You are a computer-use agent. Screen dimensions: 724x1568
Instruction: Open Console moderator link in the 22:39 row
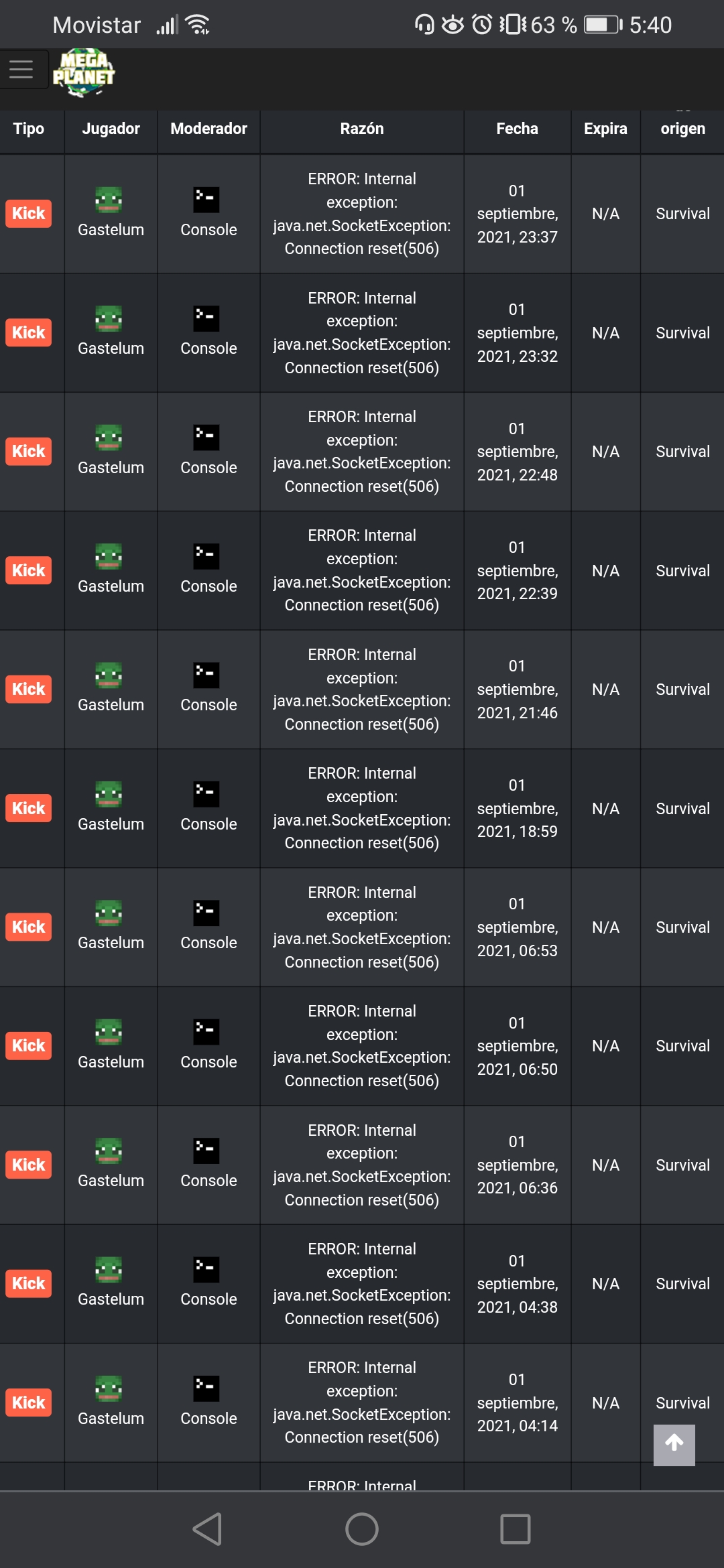tap(208, 586)
